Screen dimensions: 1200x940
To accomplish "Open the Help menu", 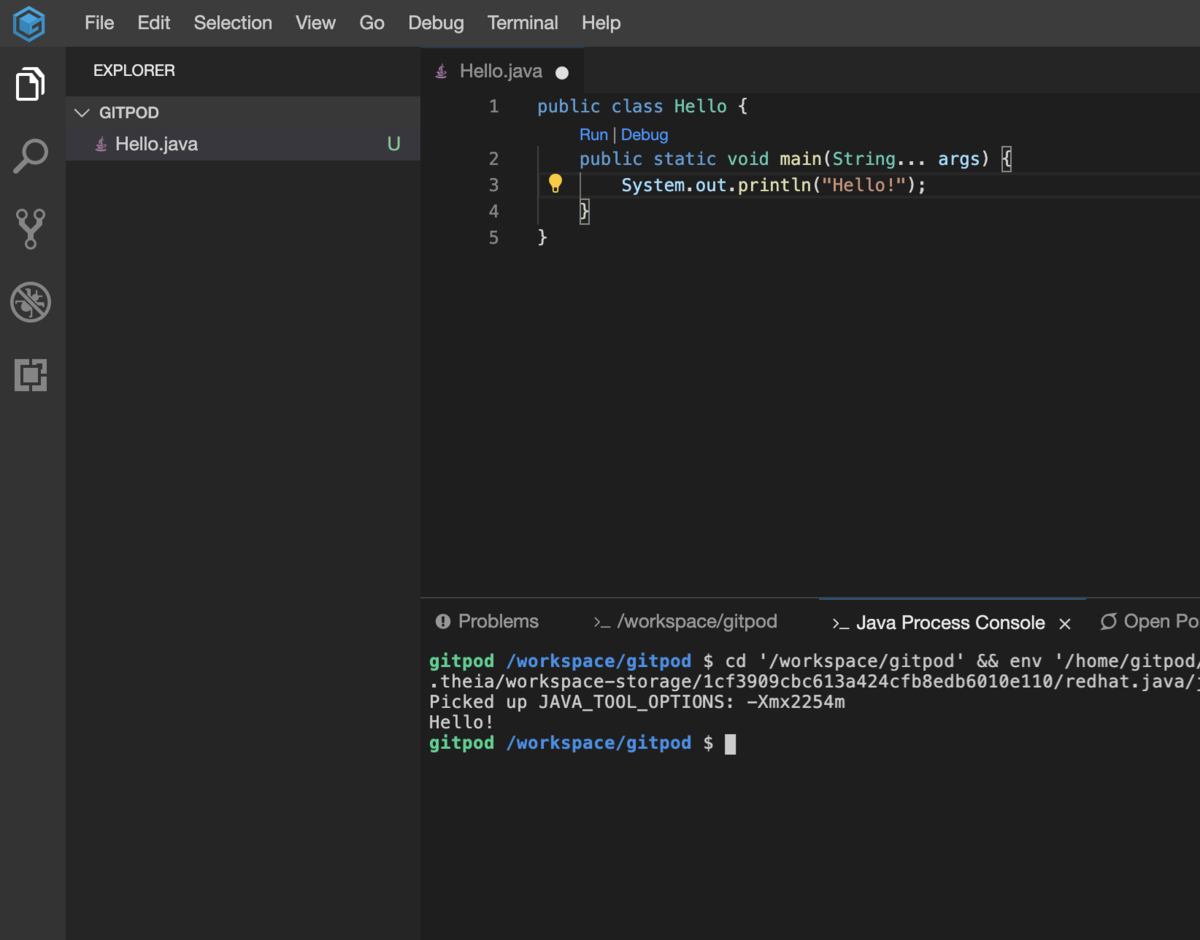I will click(x=601, y=23).
